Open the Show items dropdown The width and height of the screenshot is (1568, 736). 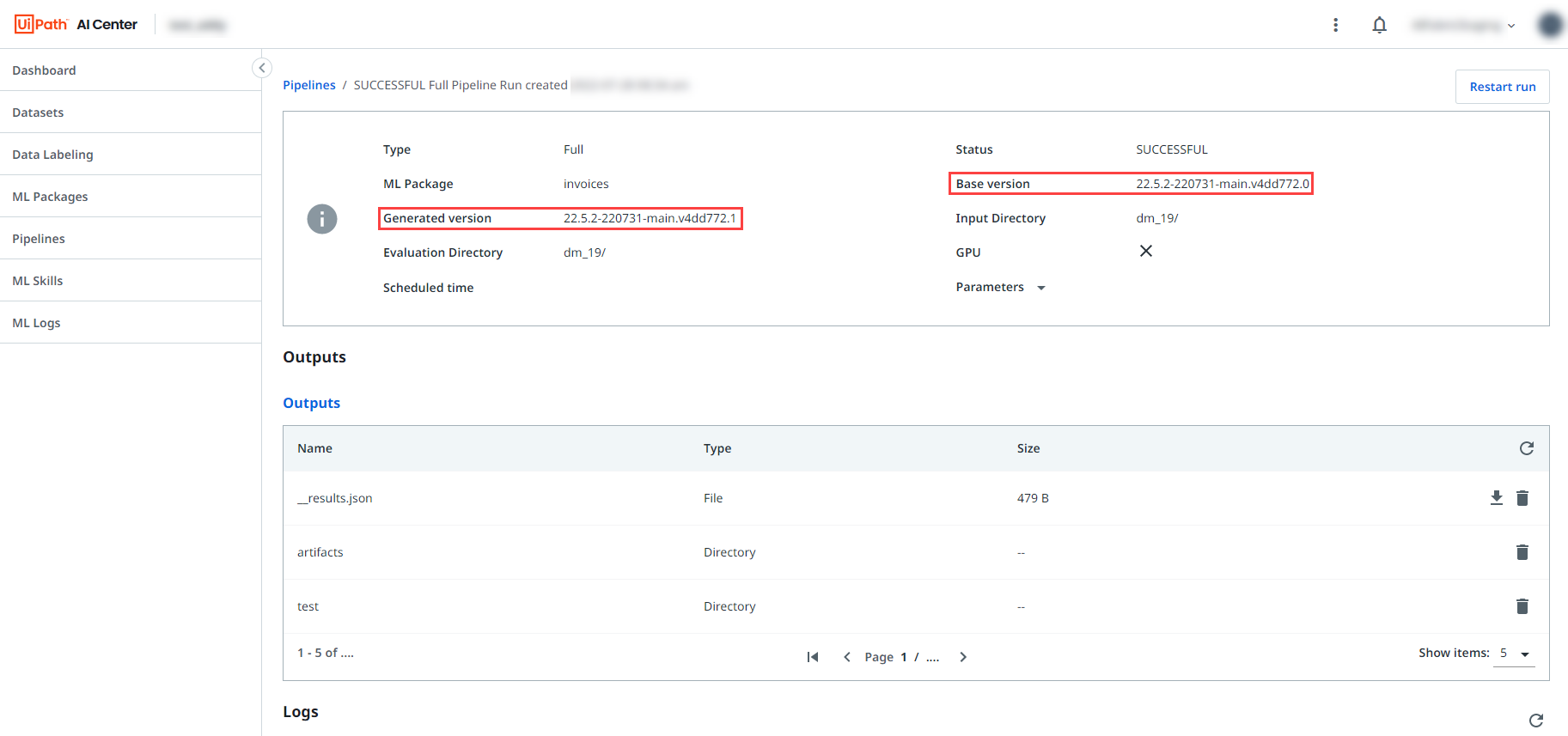(1515, 654)
